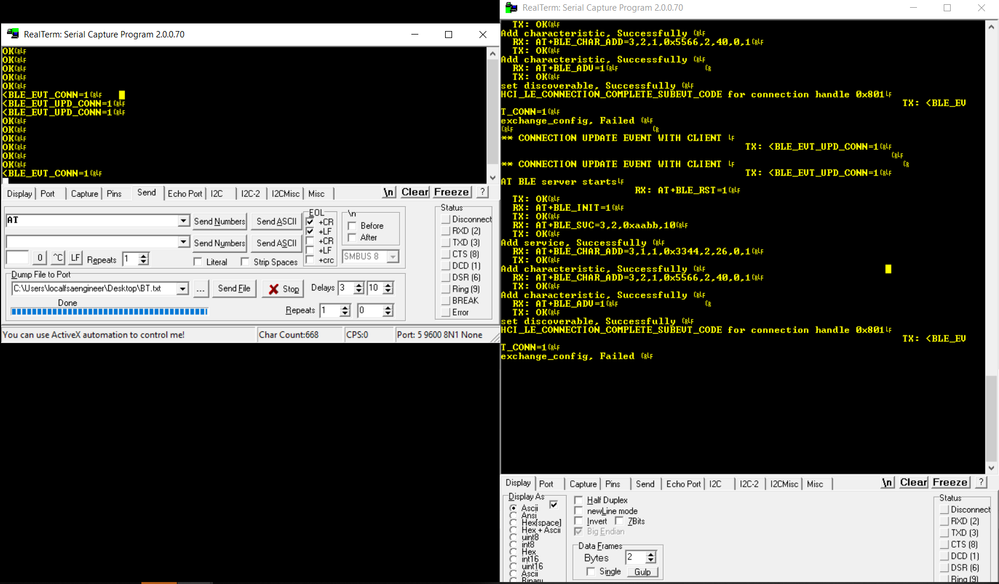Enable the Before checkbox in \n group

(352, 225)
